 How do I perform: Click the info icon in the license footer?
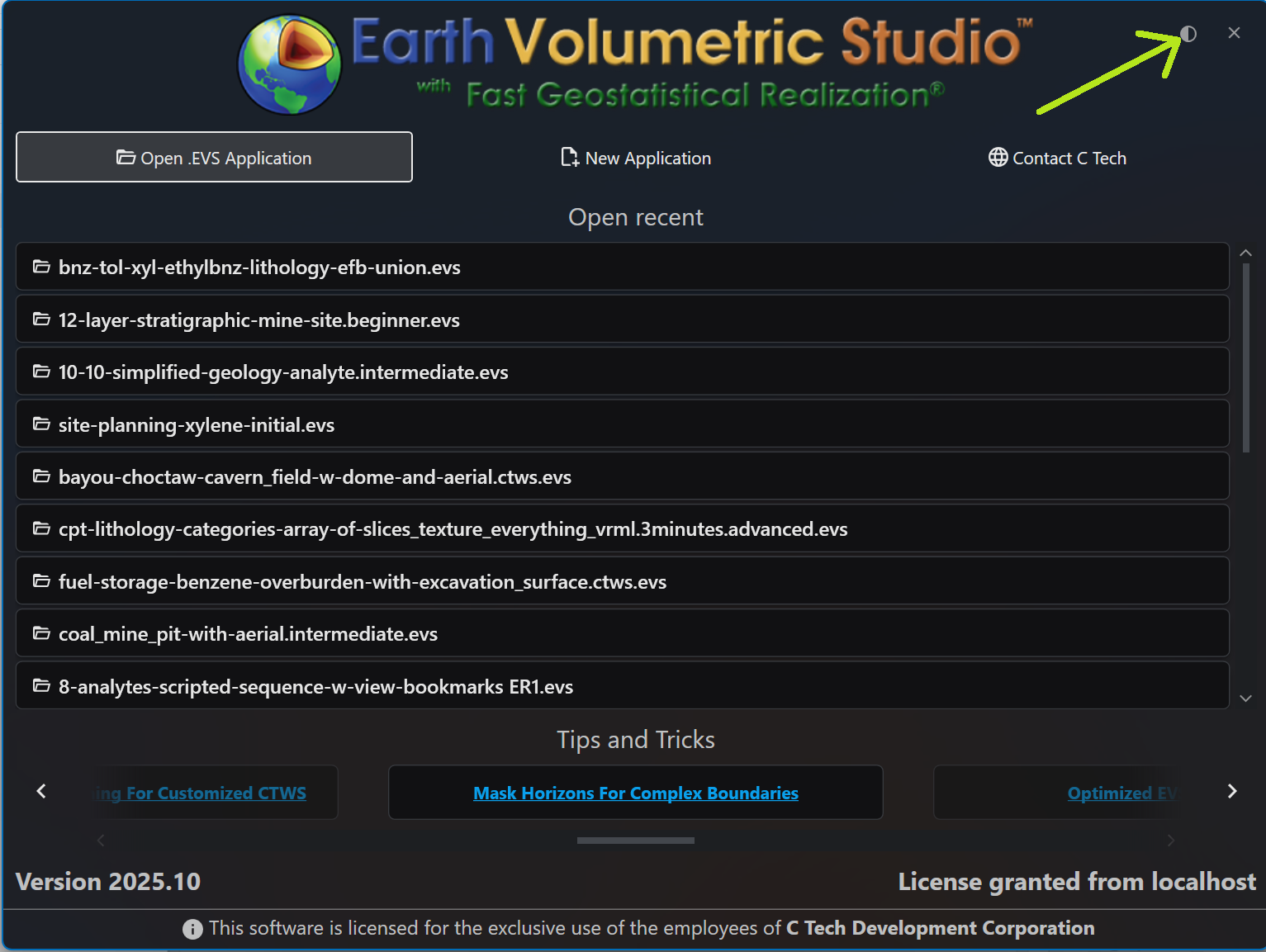(x=192, y=928)
